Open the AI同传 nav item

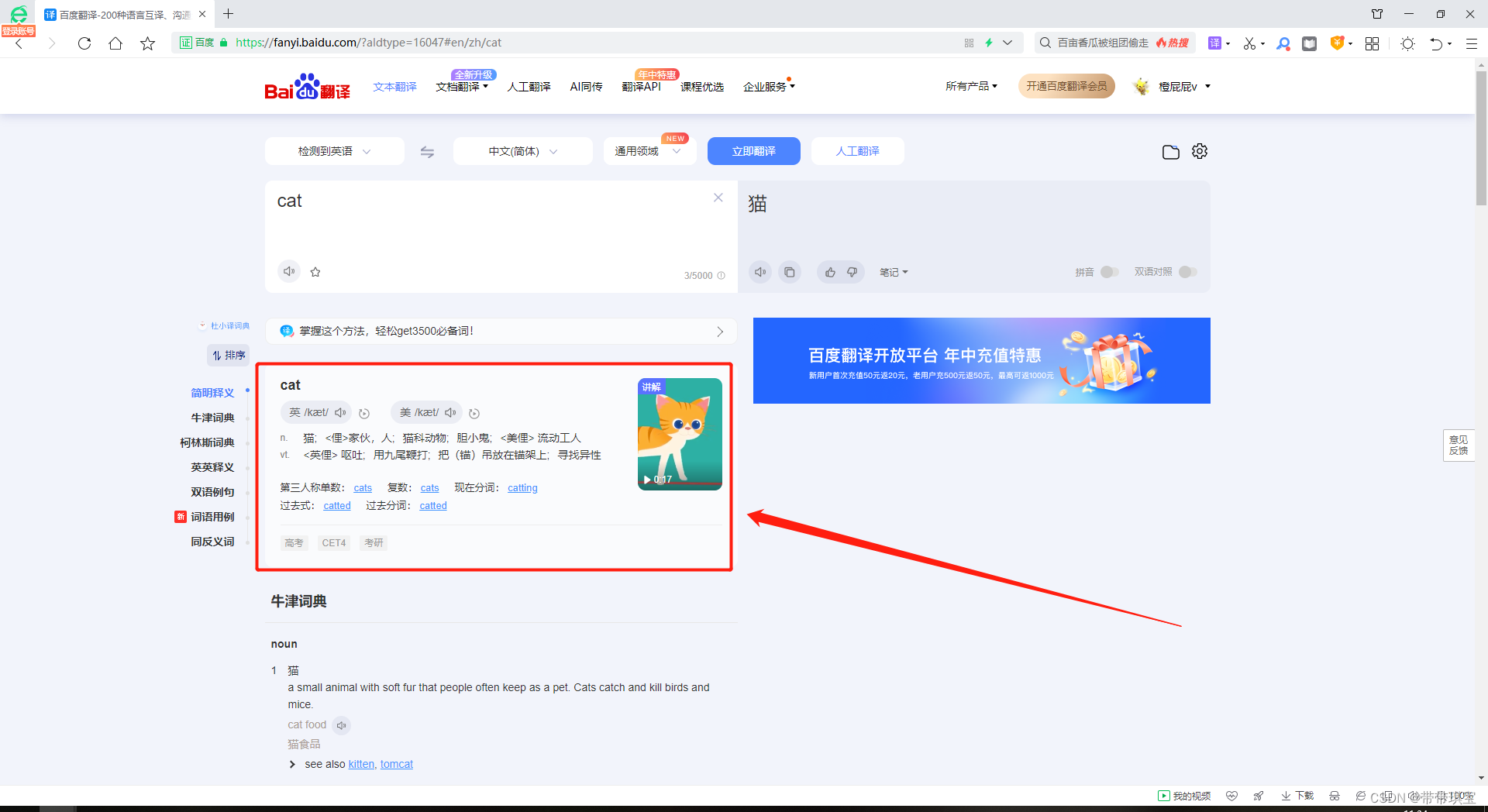(586, 87)
